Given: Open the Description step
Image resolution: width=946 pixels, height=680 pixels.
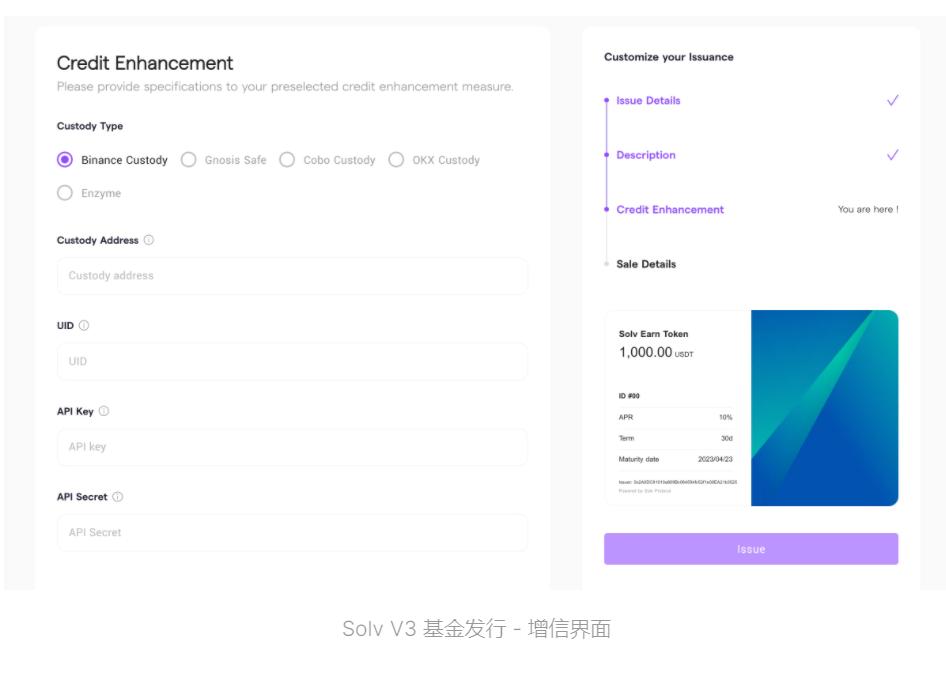Looking at the screenshot, I should [x=645, y=155].
